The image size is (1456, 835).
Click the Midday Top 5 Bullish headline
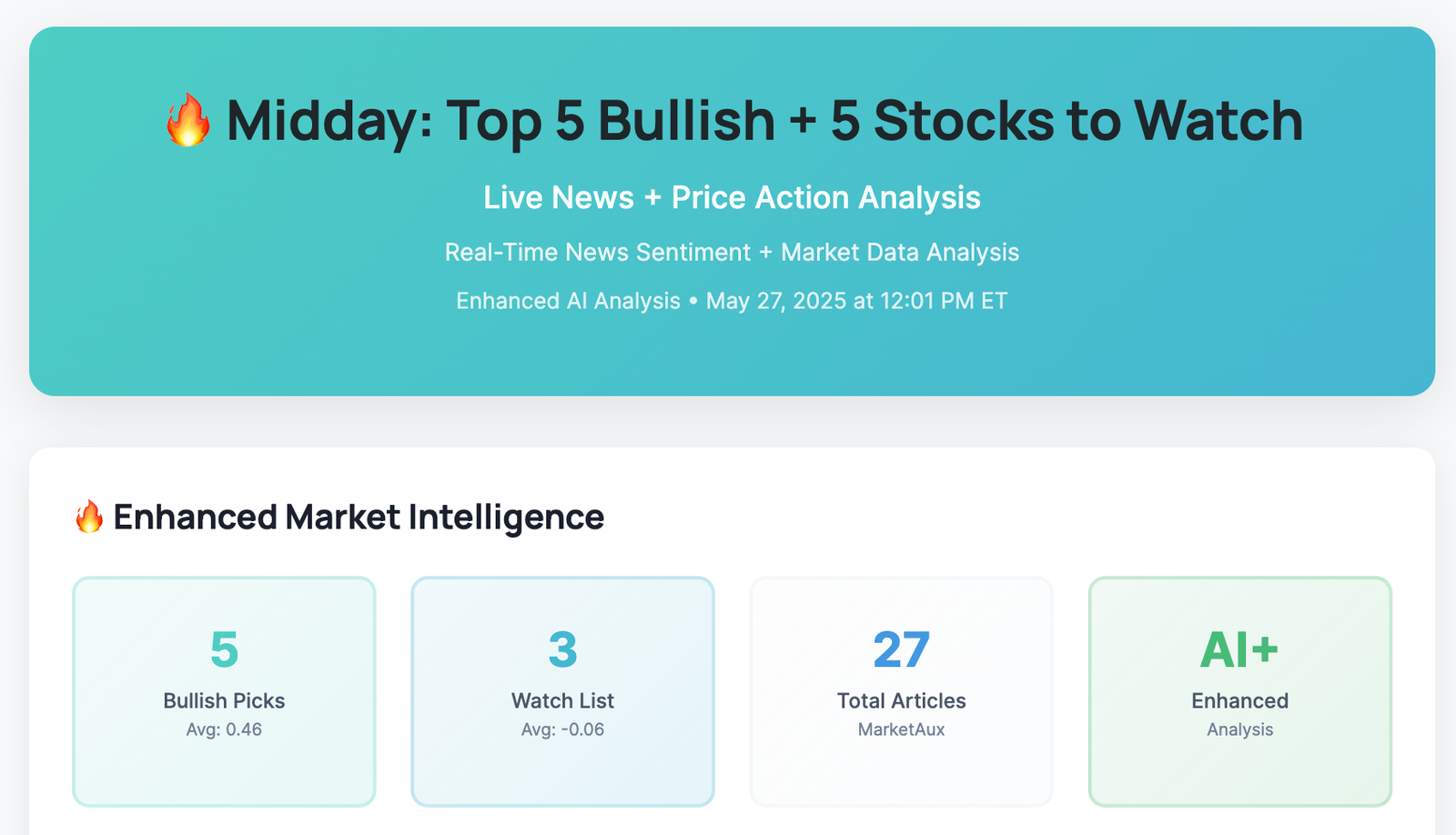click(764, 120)
